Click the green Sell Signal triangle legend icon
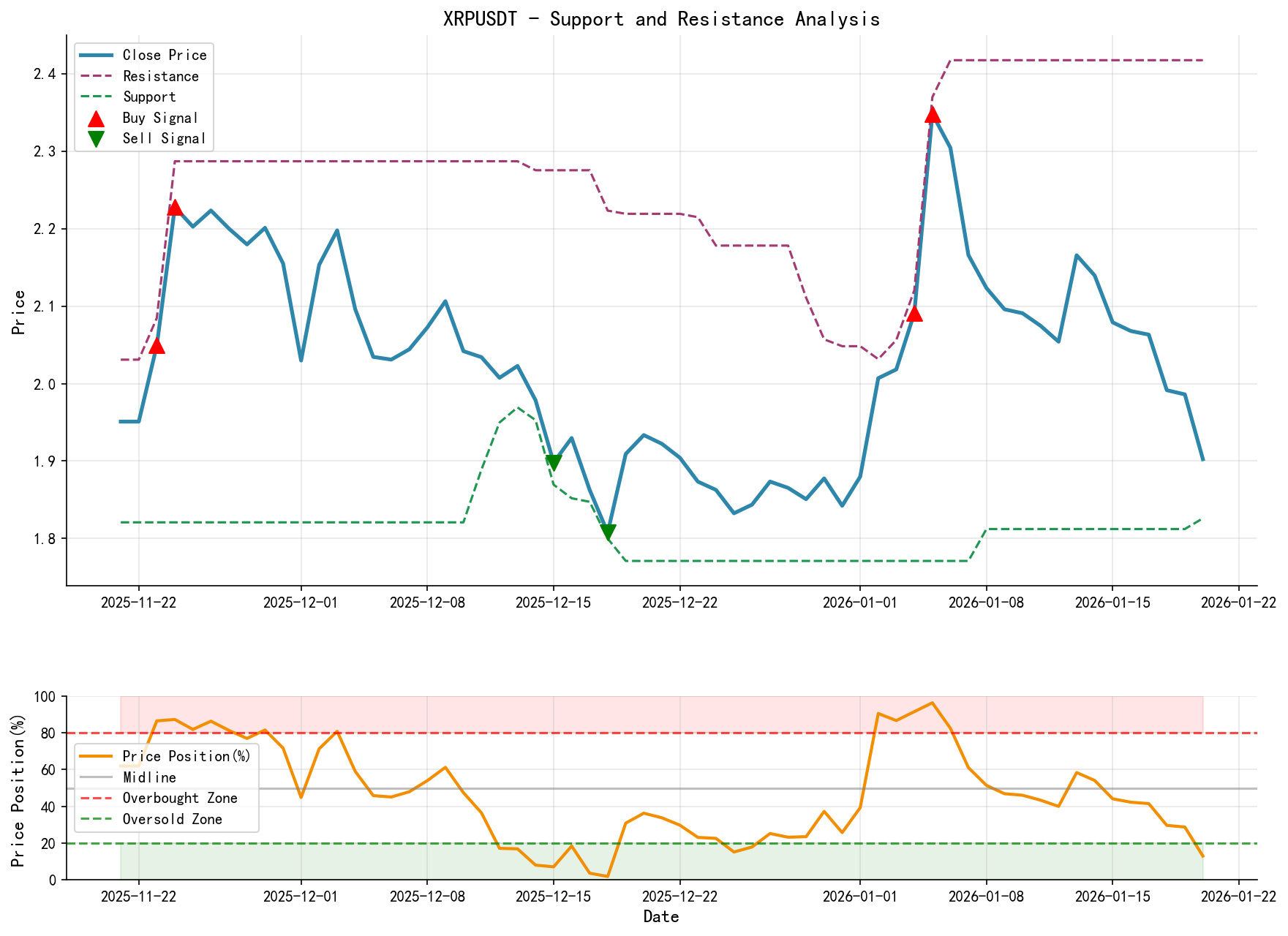This screenshot has height=936, width=1288. (96, 137)
